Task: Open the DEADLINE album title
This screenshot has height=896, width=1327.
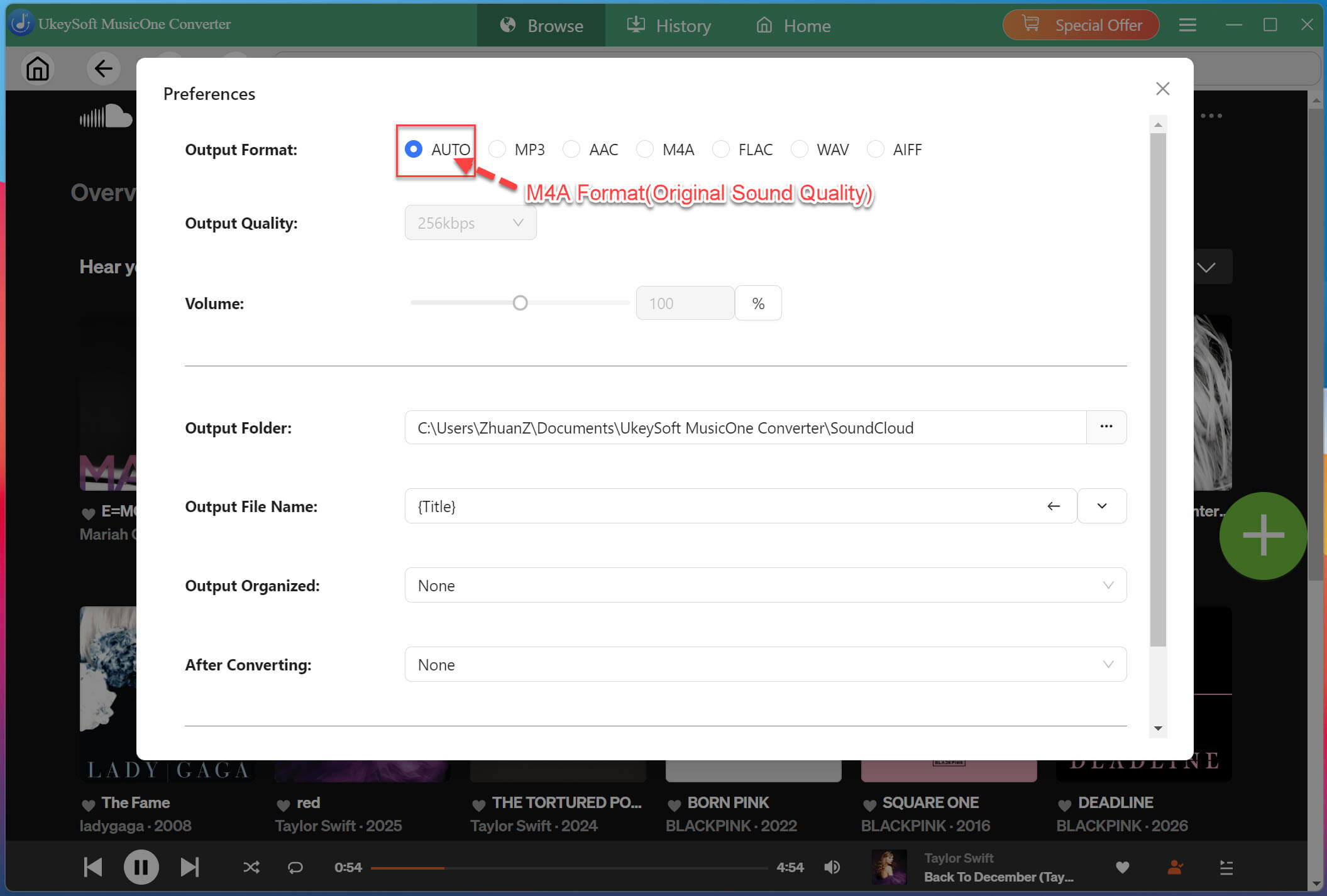Action: 1115,803
